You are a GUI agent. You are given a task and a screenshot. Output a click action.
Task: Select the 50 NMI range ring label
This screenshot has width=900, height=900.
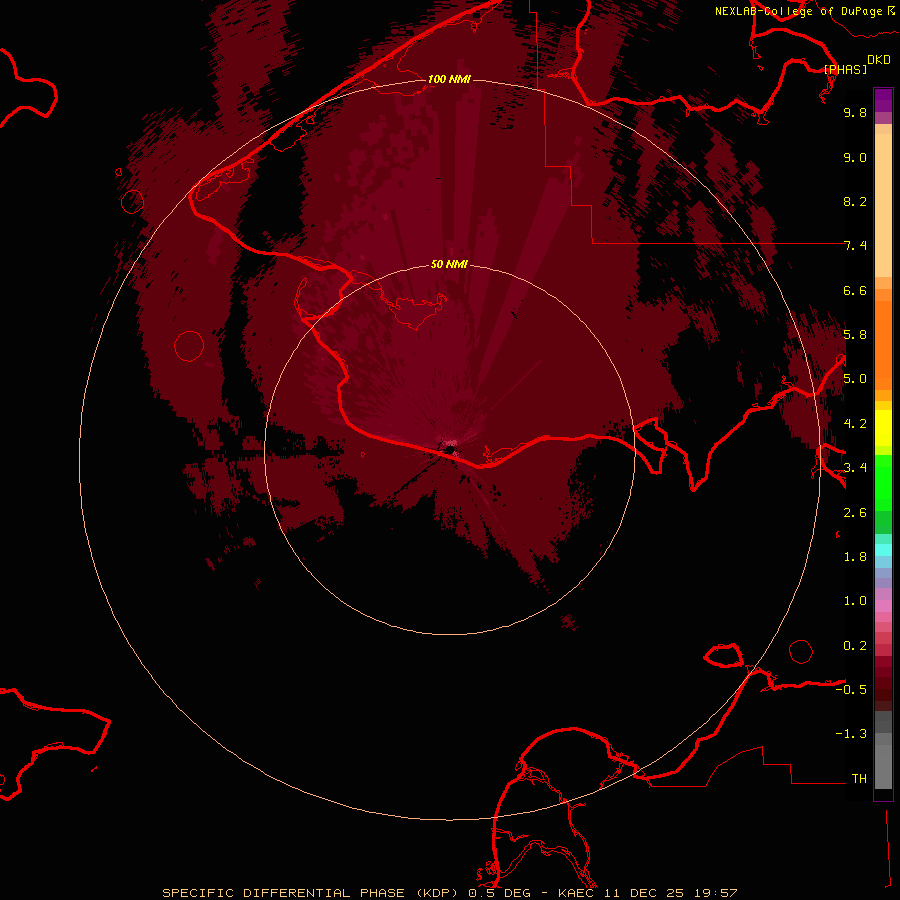coord(449,264)
